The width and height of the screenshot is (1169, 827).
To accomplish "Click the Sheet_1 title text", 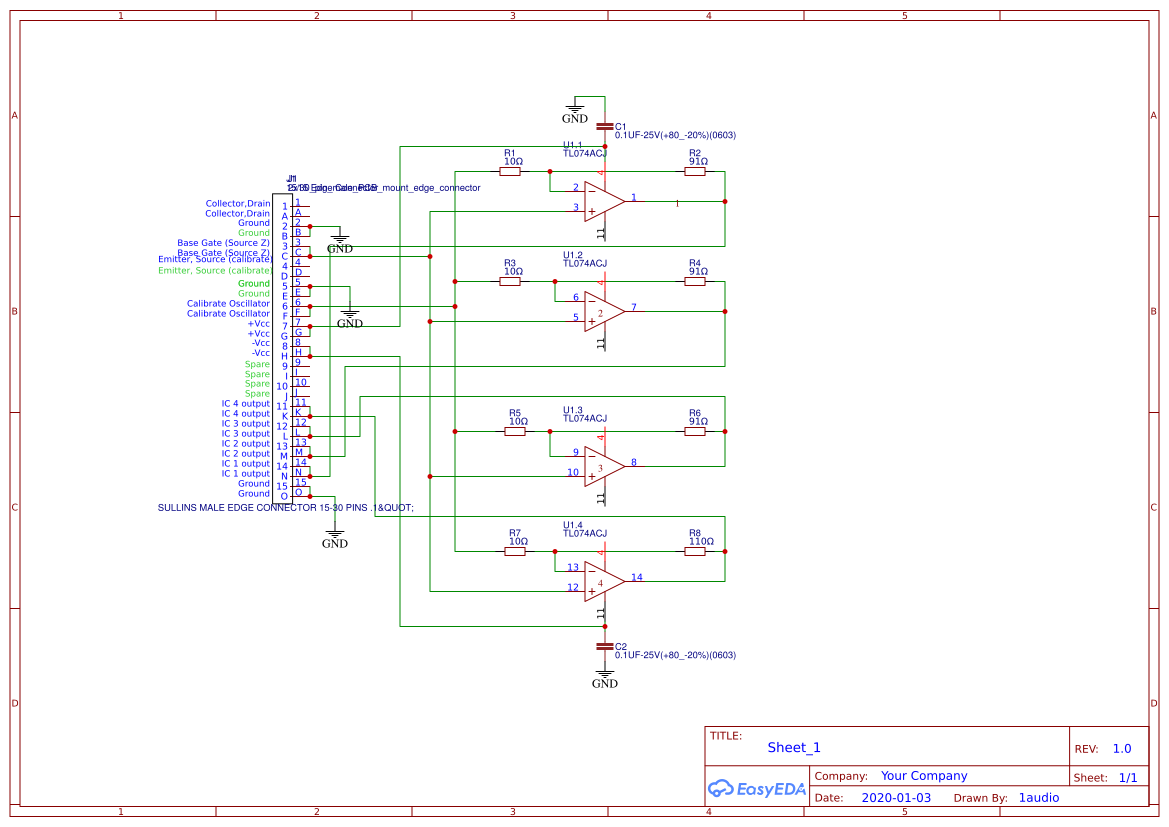I will click(x=794, y=747).
